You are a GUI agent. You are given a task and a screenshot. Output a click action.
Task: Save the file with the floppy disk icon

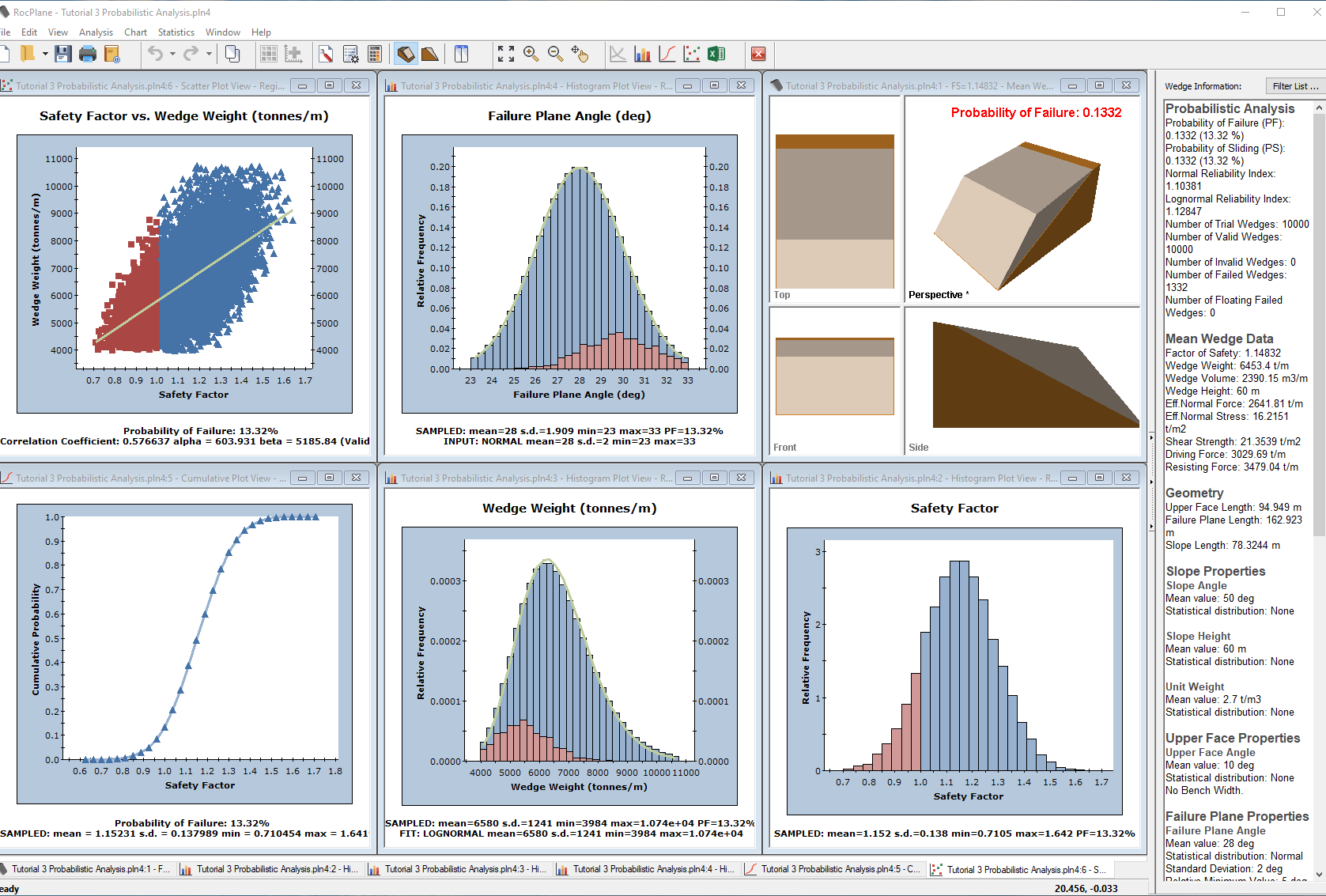(63, 54)
